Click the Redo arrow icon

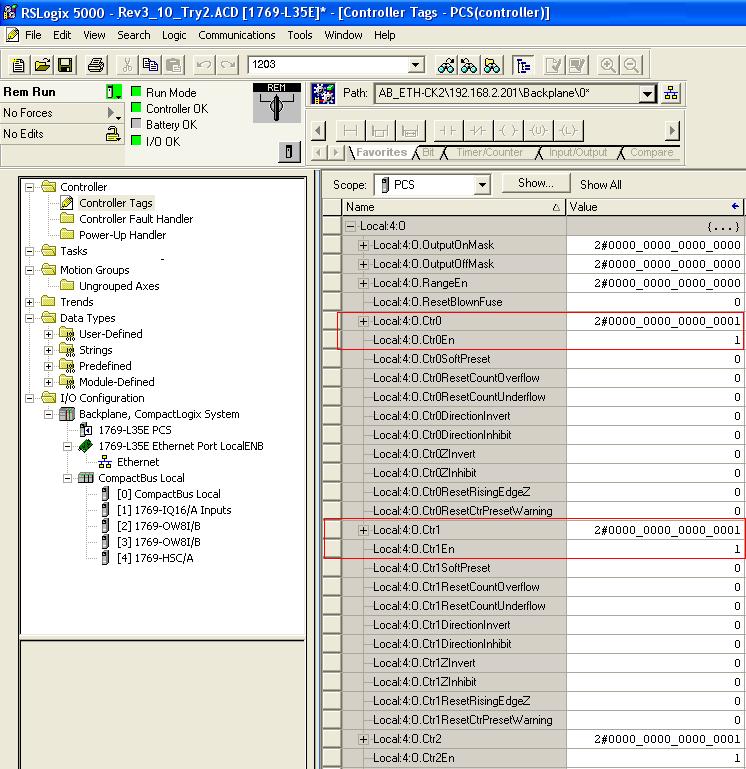coord(228,65)
